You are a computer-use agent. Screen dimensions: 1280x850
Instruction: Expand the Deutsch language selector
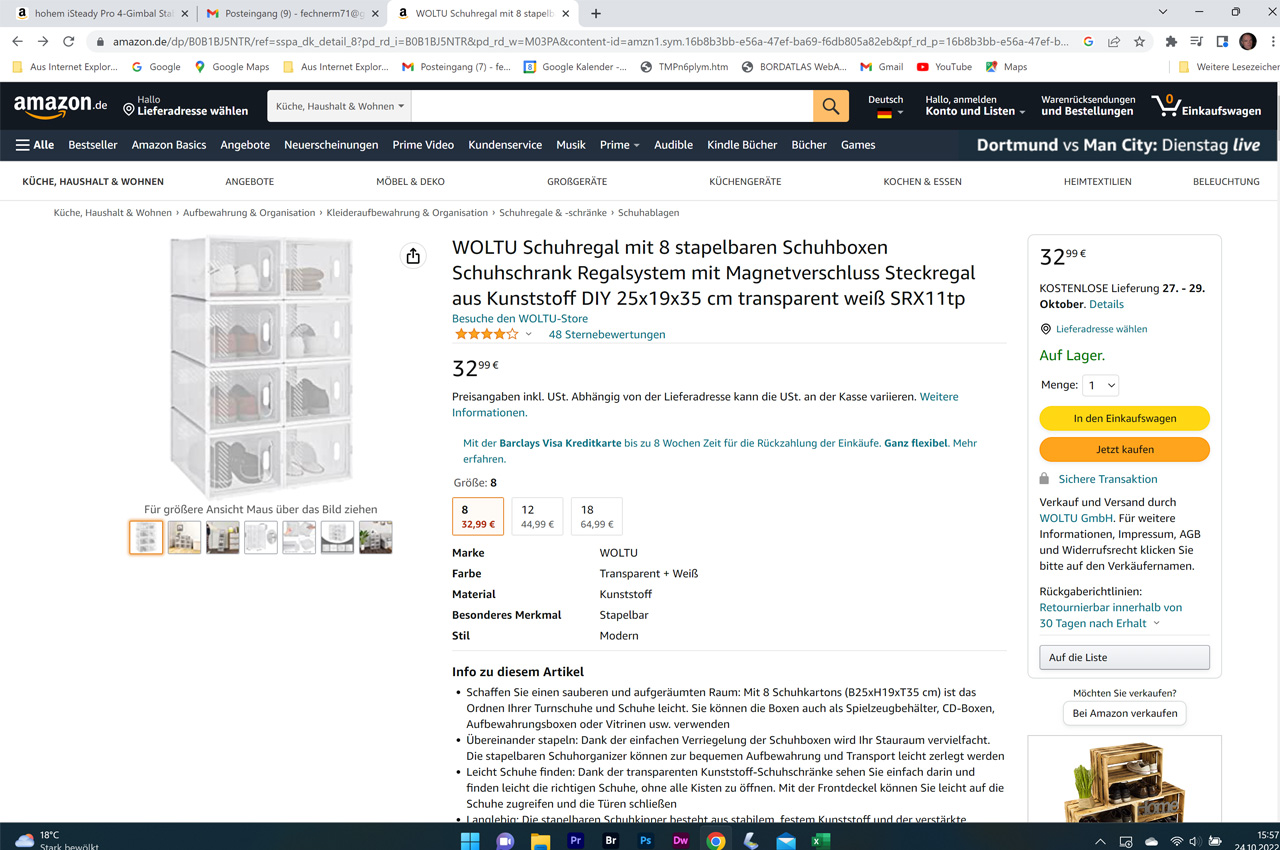(885, 106)
